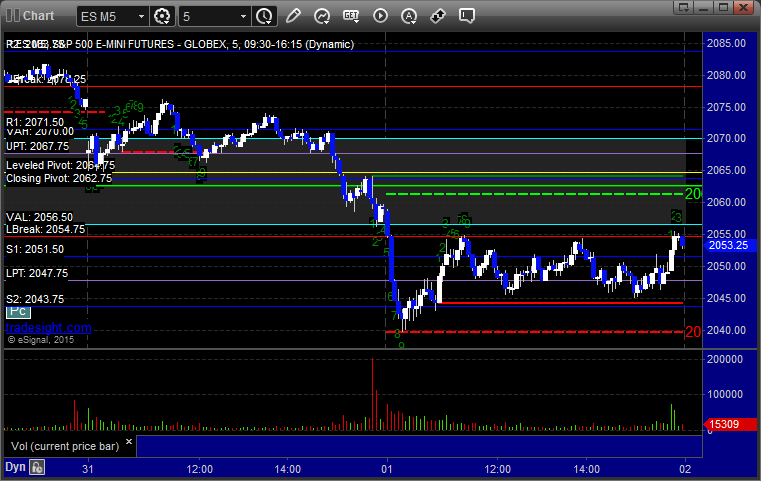Screen dimensions: 761x481
Task: Click the Chart title label
Action: pyautogui.click(x=38, y=16)
